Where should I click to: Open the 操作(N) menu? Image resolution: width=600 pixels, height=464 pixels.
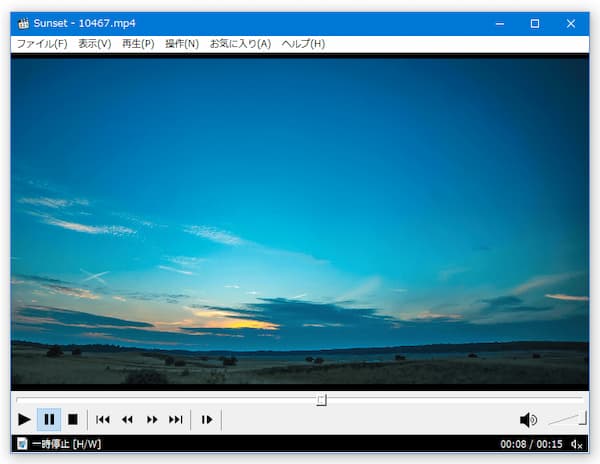182,44
